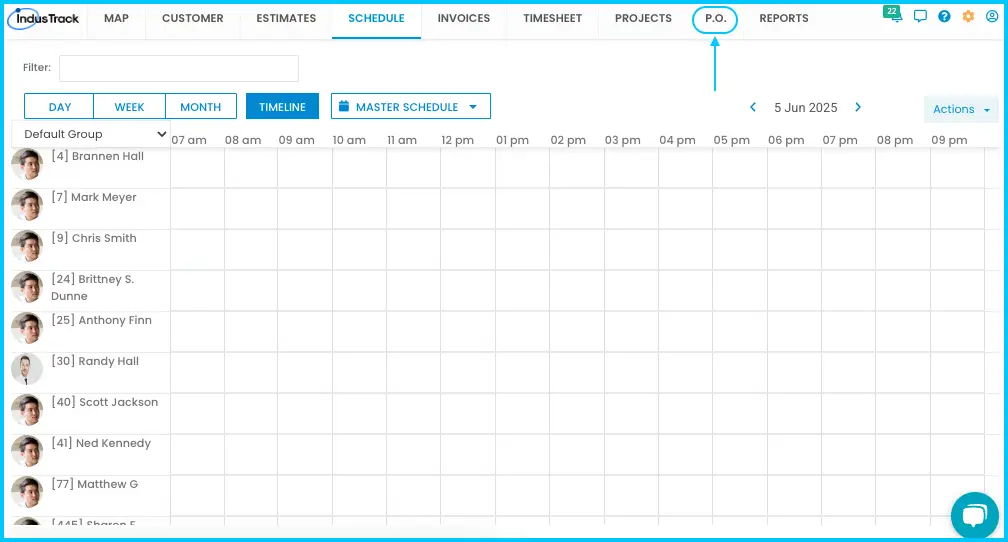Open the orange settings gear
1008x542 pixels.
[x=968, y=17]
